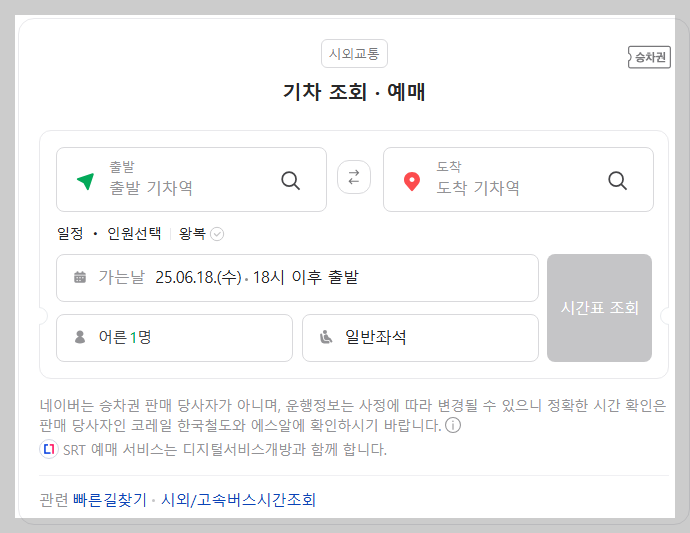Click the 시외교통 tag button

354,54
